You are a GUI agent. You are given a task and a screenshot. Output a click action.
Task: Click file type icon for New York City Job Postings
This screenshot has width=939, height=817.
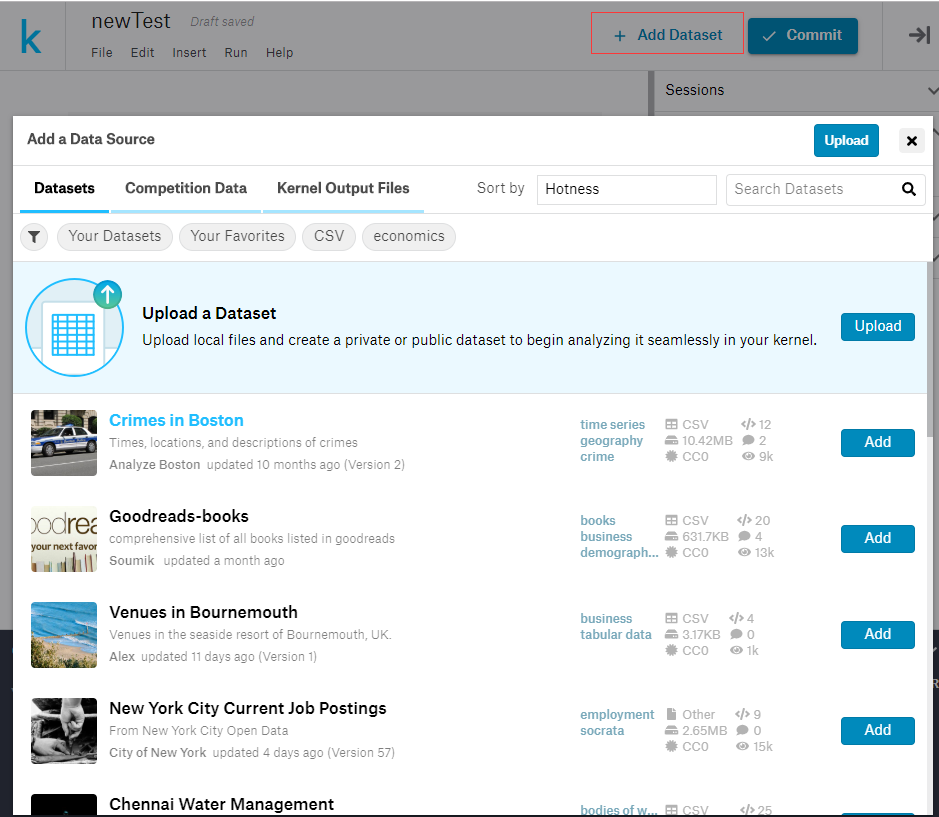click(x=671, y=715)
